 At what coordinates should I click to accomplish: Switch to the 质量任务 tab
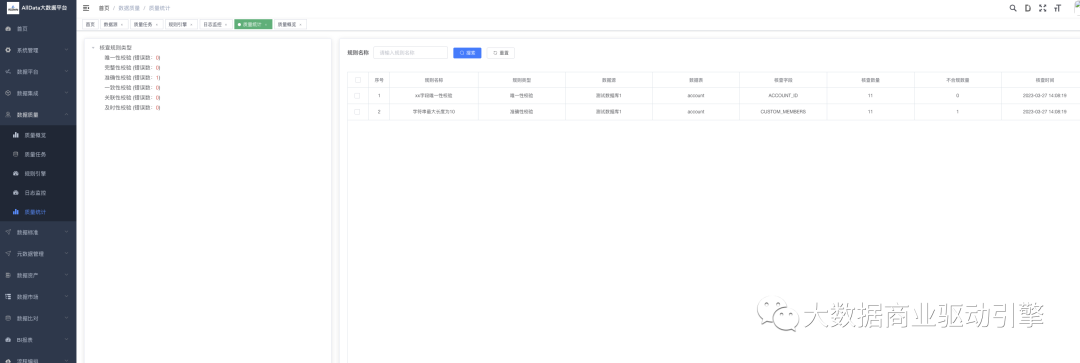click(146, 24)
